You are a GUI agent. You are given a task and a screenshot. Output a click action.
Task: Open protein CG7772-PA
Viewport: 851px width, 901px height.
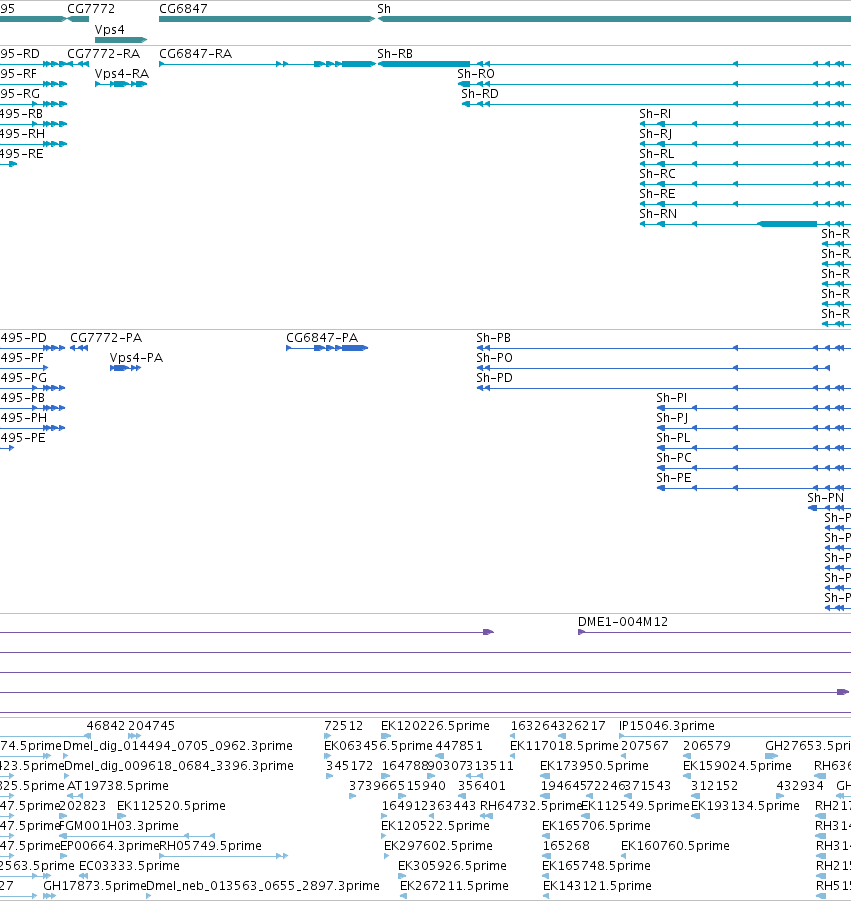106,338
